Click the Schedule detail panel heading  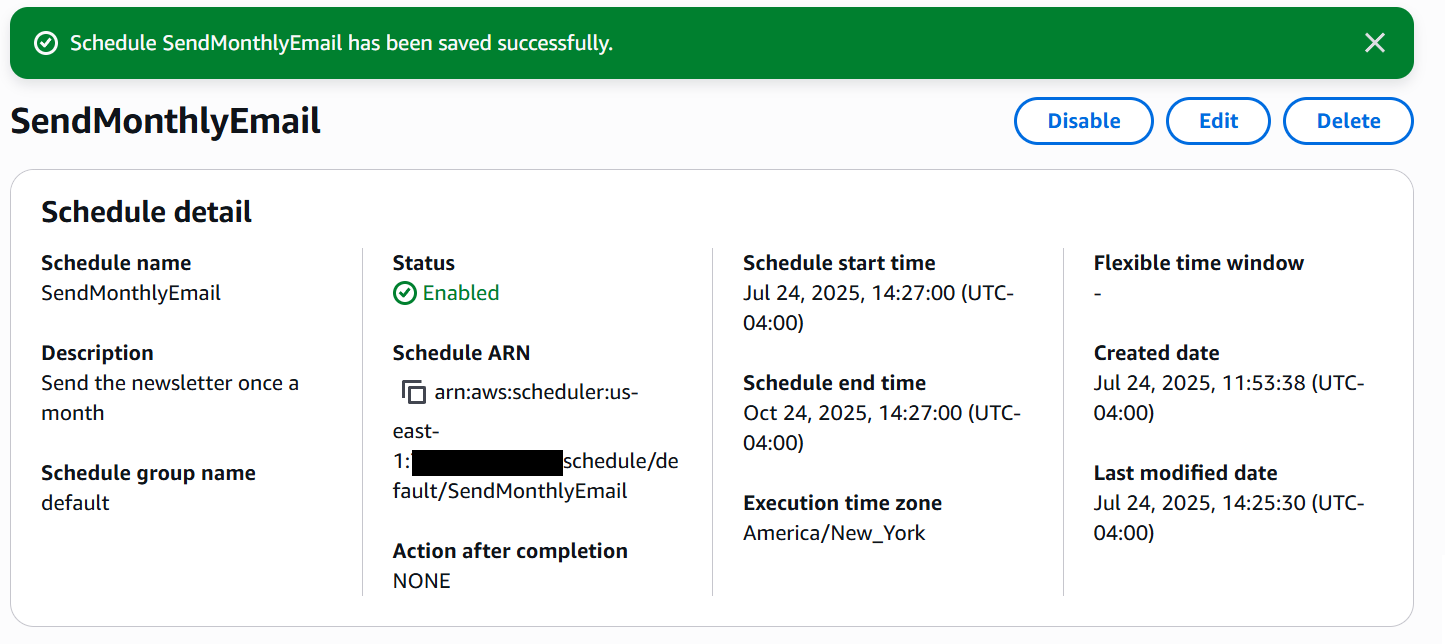146,212
